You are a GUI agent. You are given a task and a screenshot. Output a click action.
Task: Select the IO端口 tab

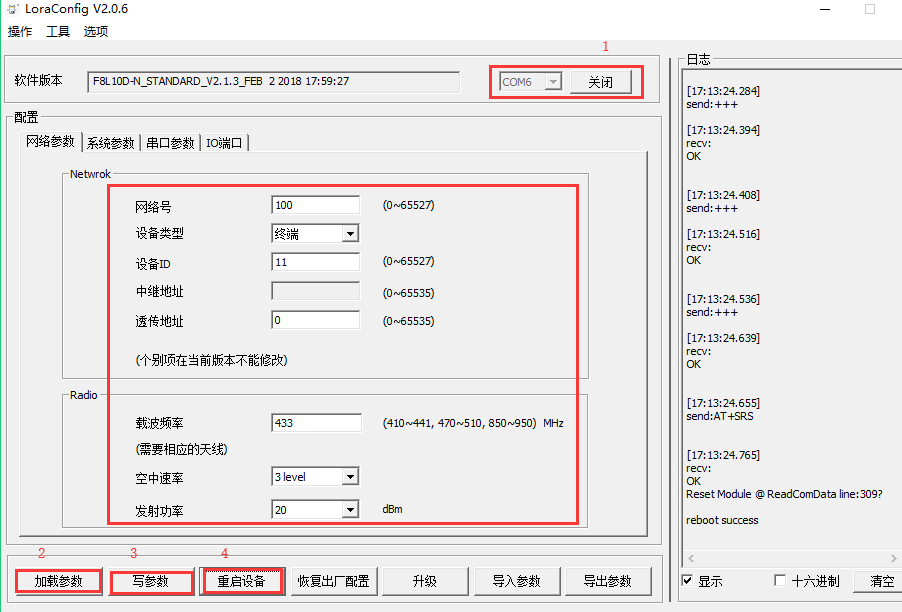pyautogui.click(x=224, y=143)
